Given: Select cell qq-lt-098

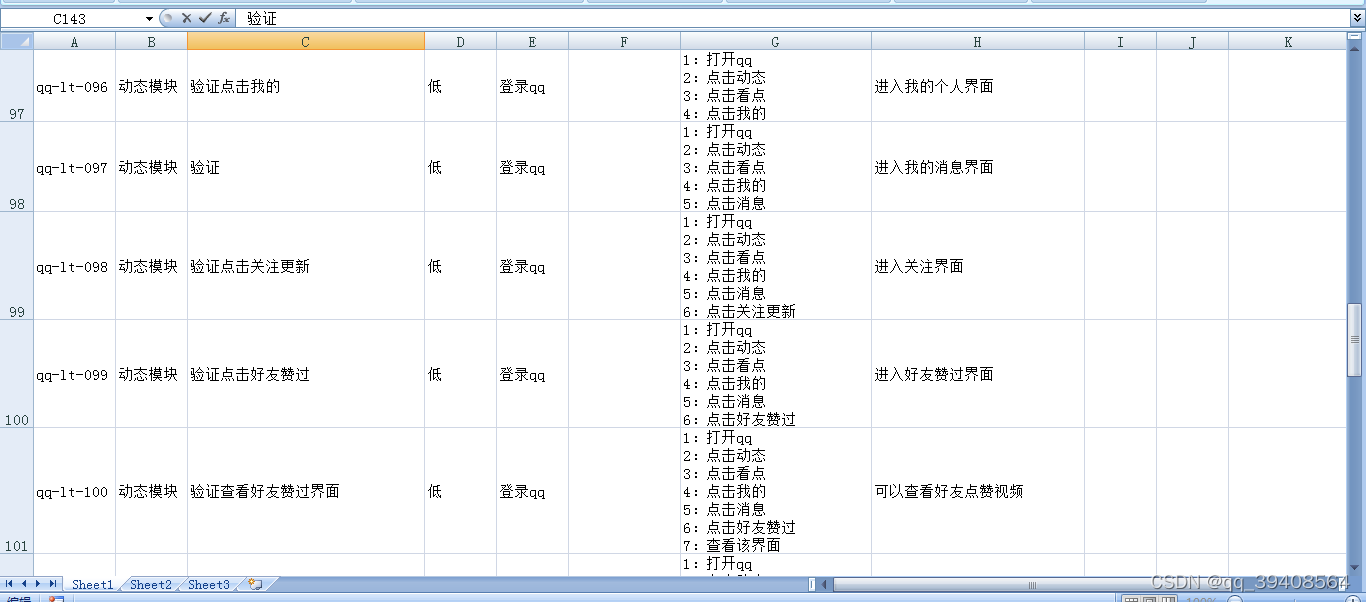Looking at the screenshot, I should pos(74,266).
